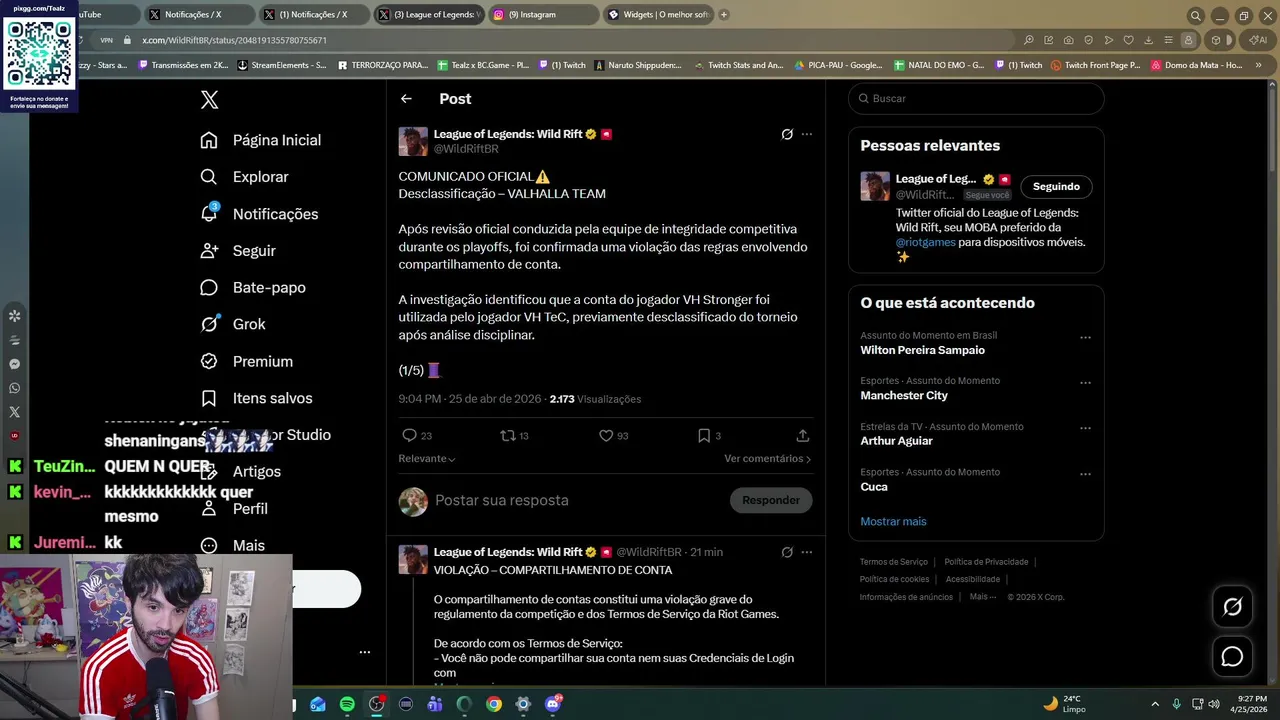Viewport: 1280px width, 720px height.
Task: Toggle the Seguindo follow button
Action: (x=1056, y=187)
